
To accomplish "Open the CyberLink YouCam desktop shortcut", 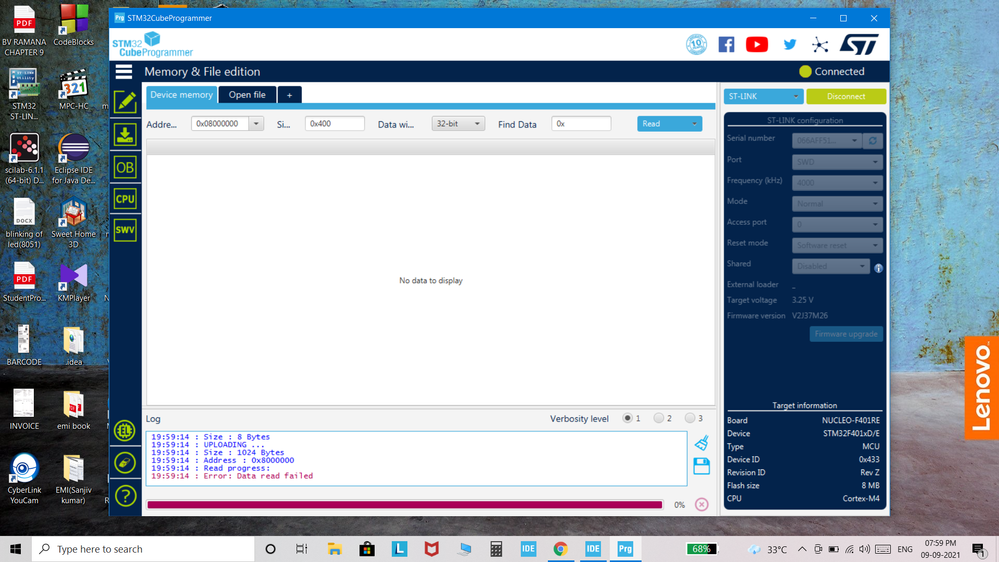I will (24, 478).
